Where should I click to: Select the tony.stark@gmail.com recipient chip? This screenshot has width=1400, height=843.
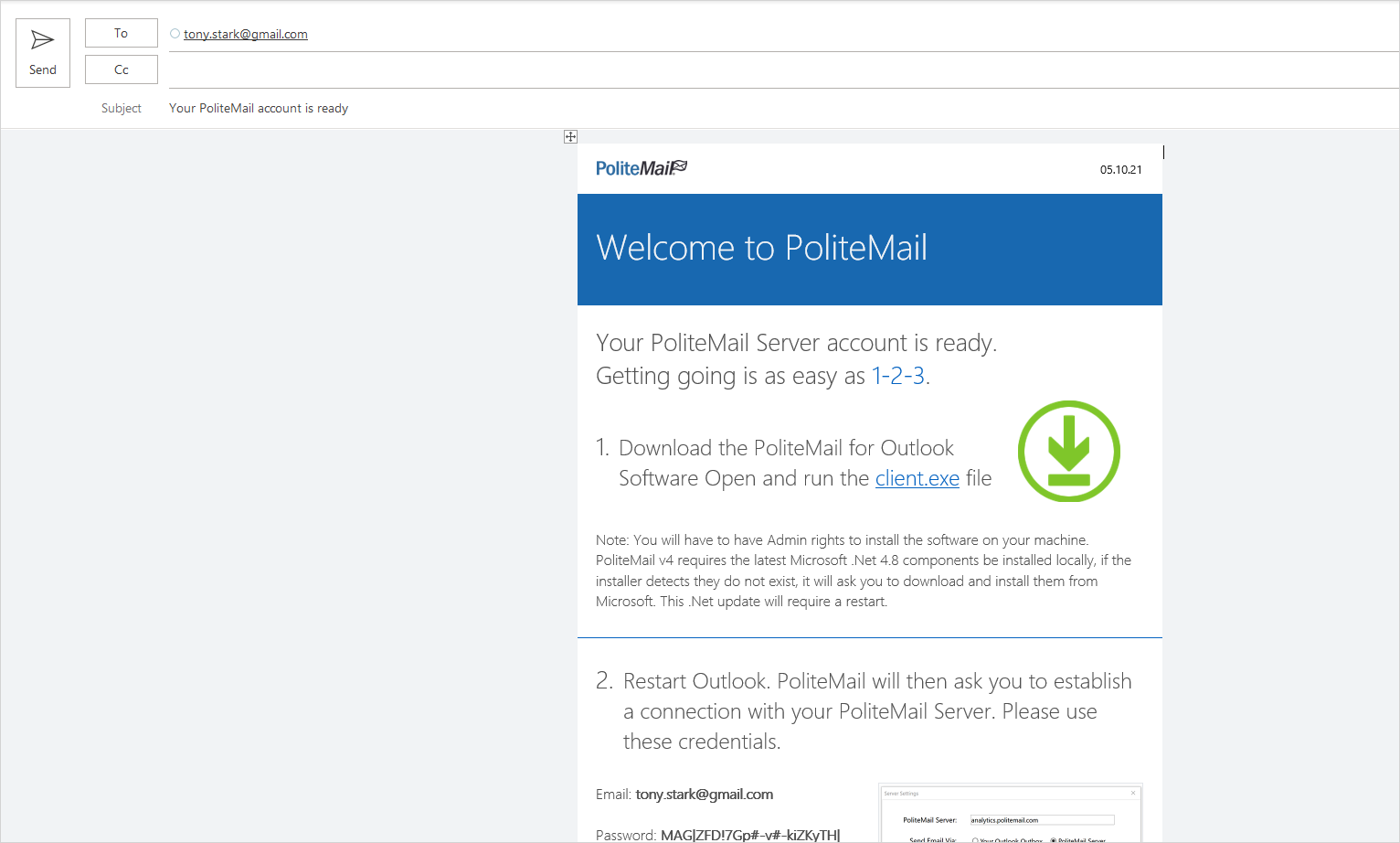click(245, 34)
